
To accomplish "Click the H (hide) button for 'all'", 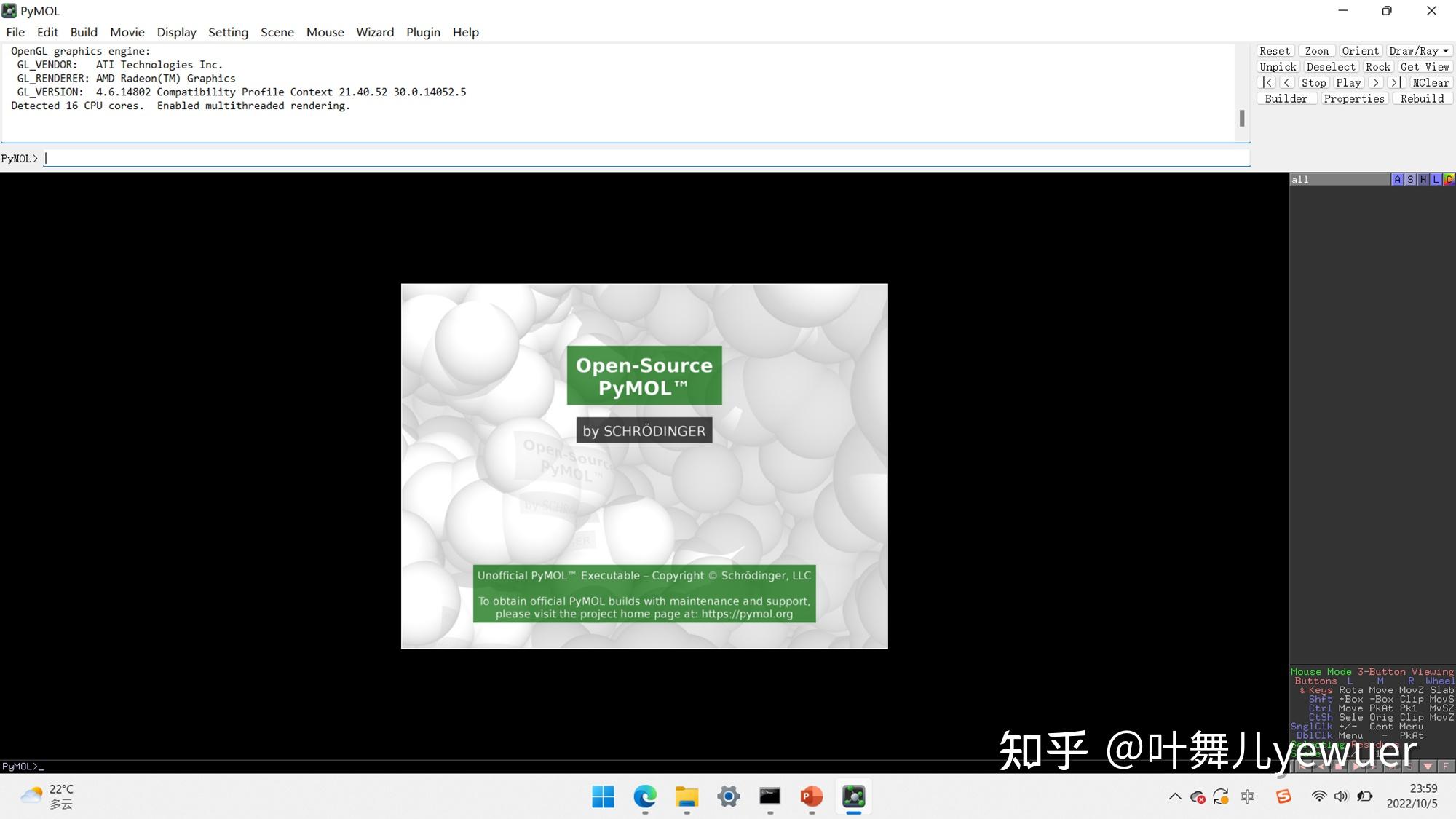I will pyautogui.click(x=1423, y=179).
